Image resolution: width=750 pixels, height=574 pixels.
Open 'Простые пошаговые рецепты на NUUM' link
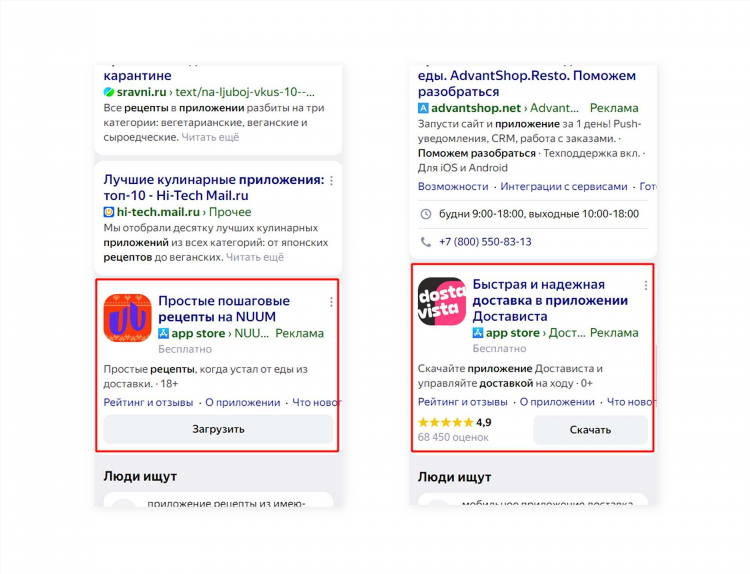(x=224, y=309)
